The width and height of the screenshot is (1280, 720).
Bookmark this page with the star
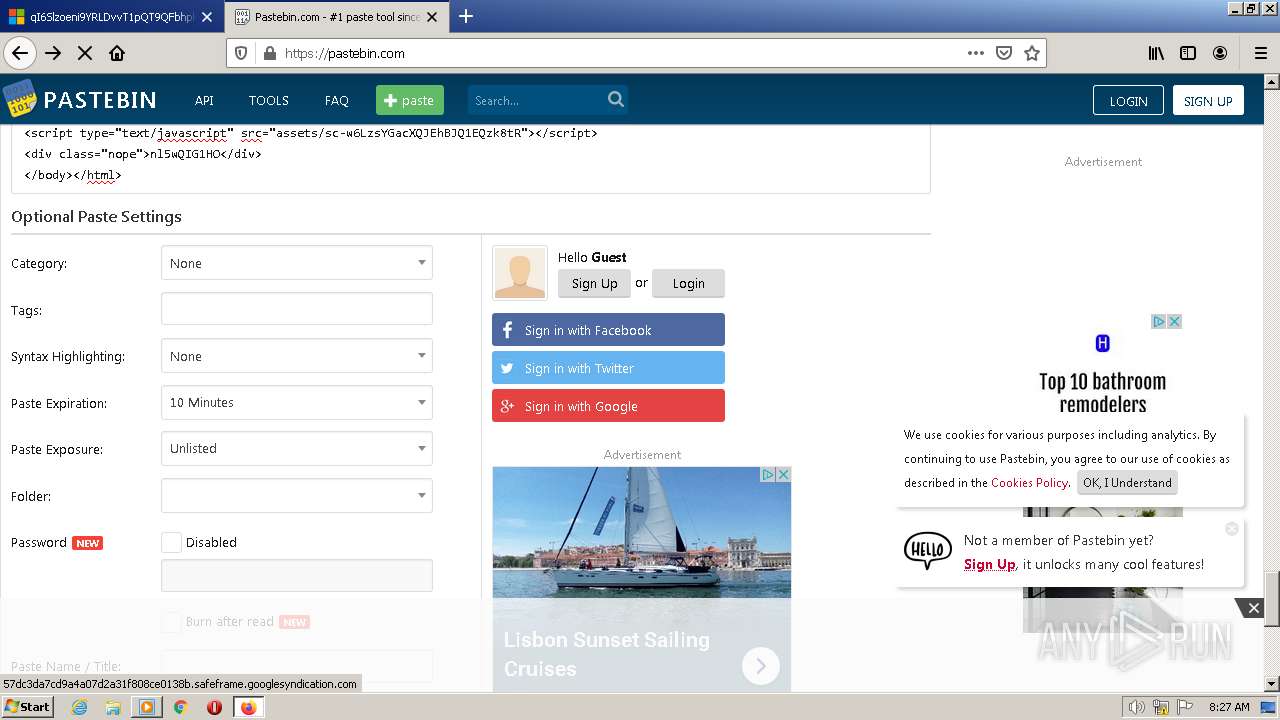click(1032, 53)
